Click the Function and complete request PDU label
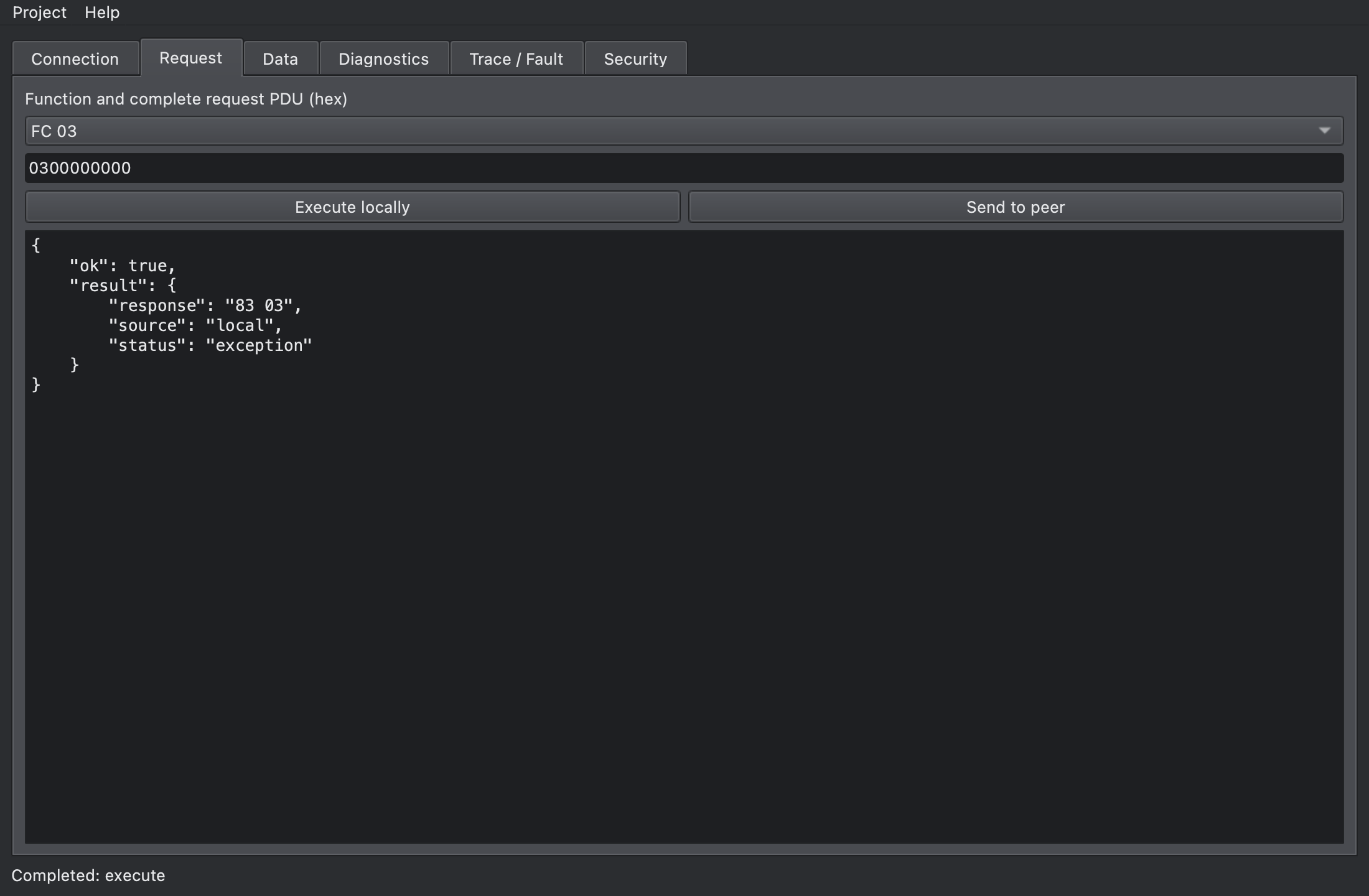 pyautogui.click(x=186, y=99)
